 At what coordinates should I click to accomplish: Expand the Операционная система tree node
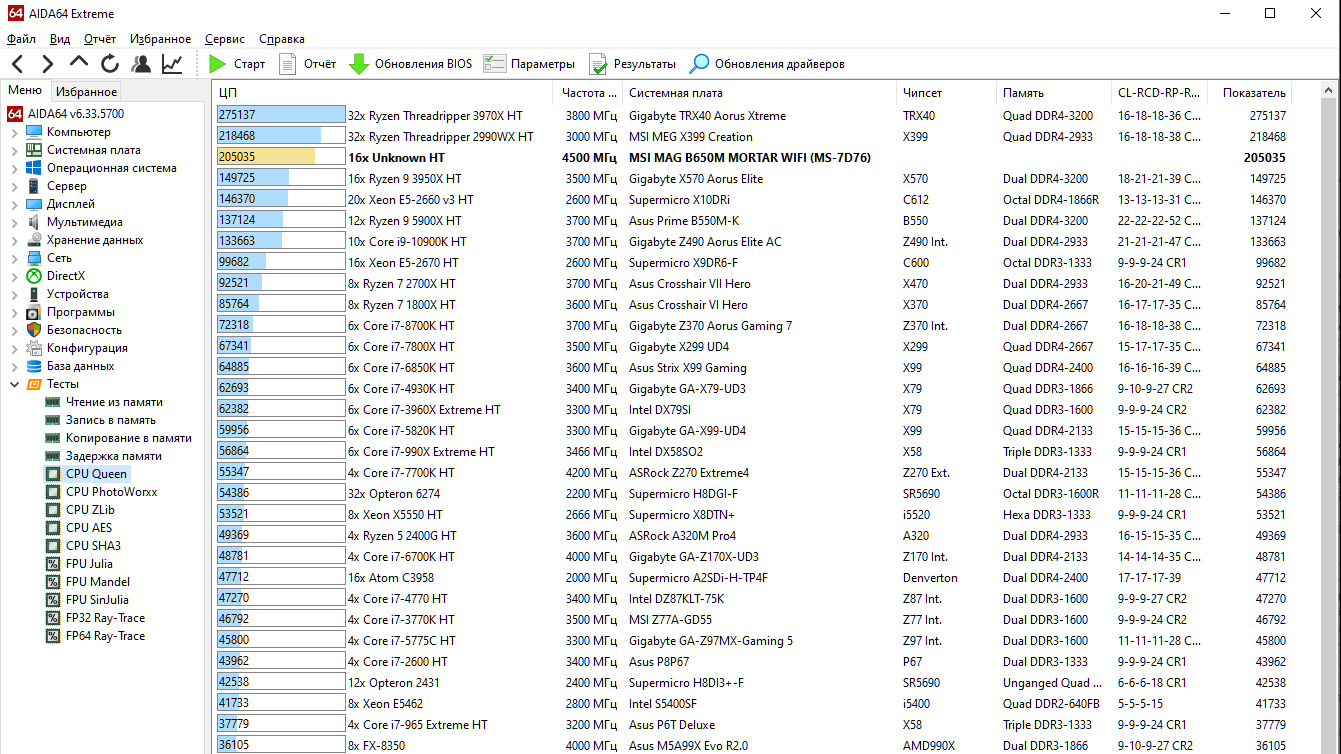tap(14, 168)
